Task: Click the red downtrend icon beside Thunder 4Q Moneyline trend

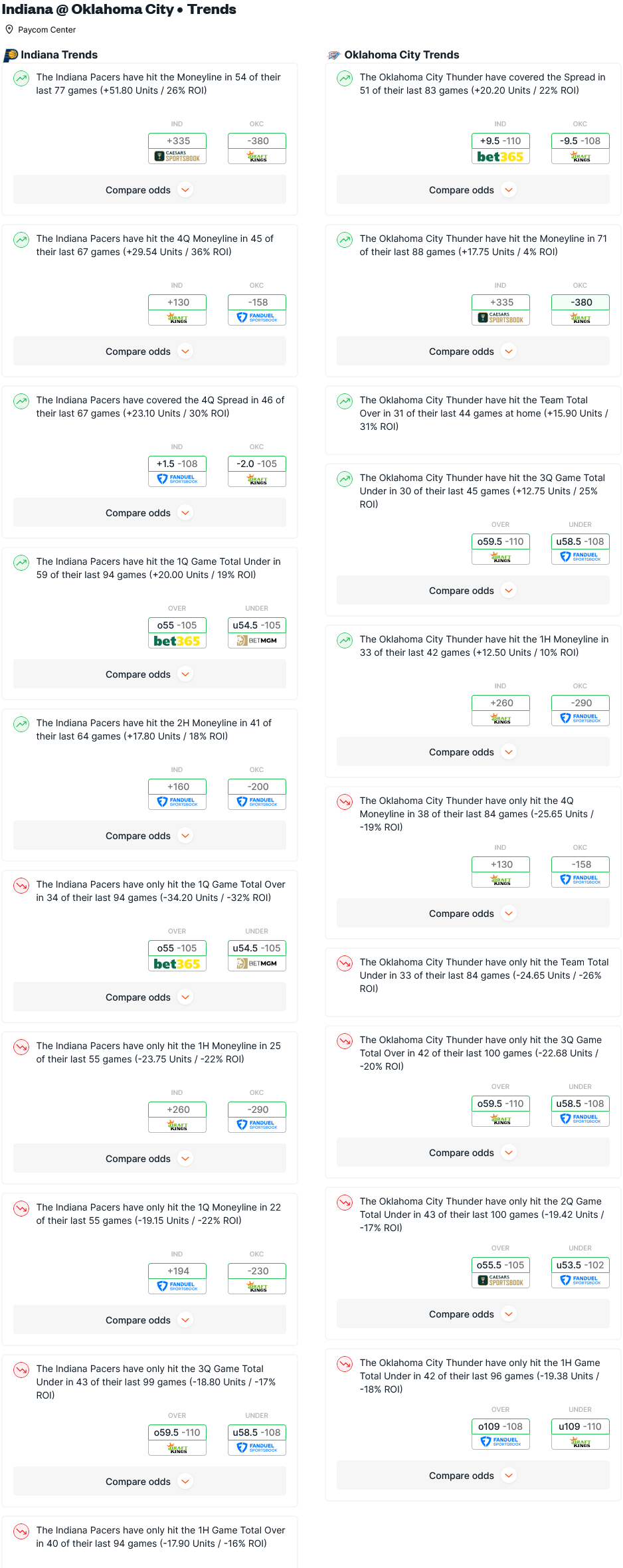Action: (x=345, y=801)
